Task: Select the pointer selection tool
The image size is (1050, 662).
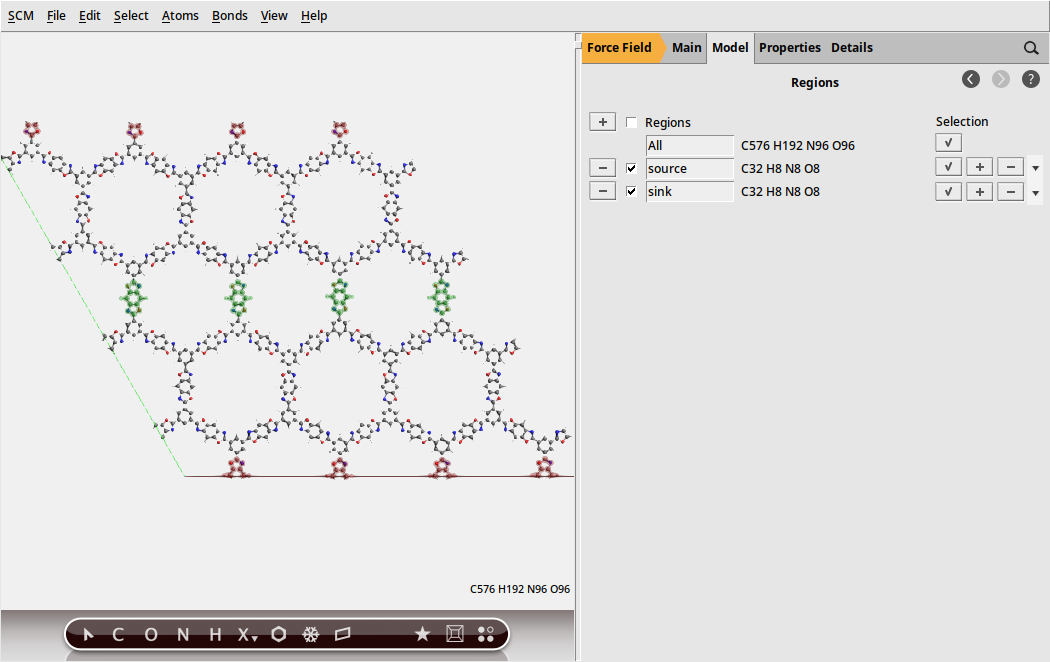Action: (88, 634)
